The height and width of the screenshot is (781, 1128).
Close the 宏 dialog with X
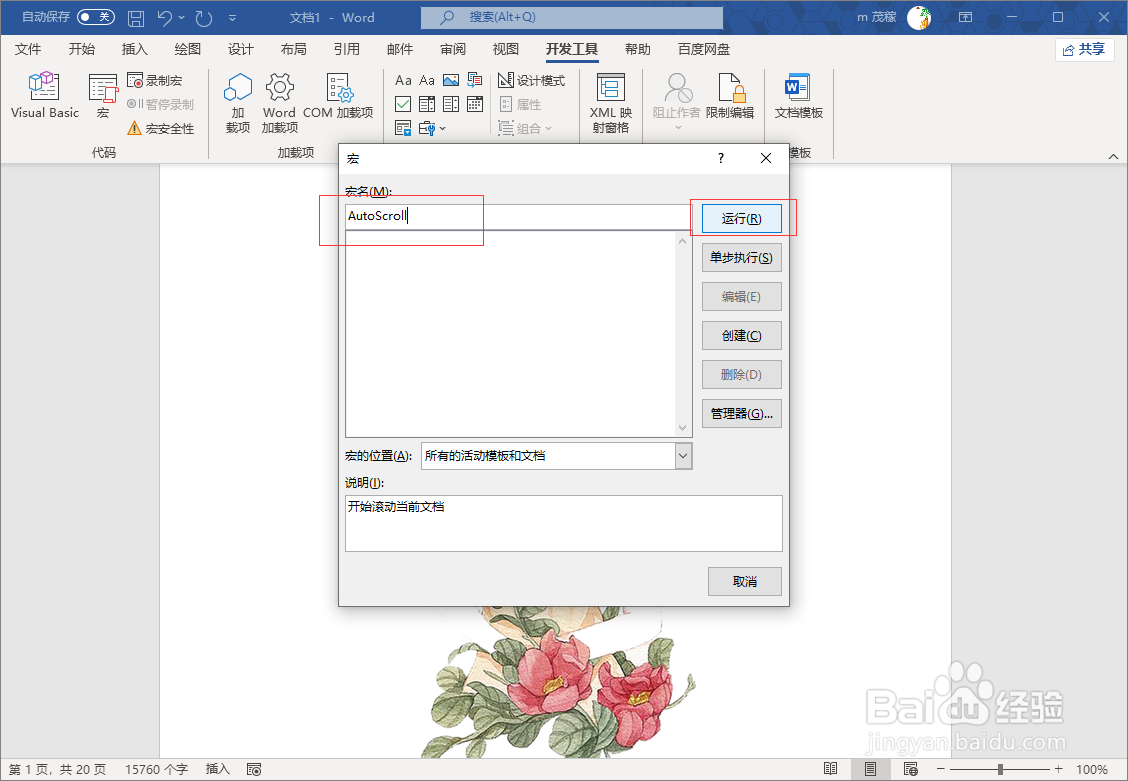(x=766, y=158)
